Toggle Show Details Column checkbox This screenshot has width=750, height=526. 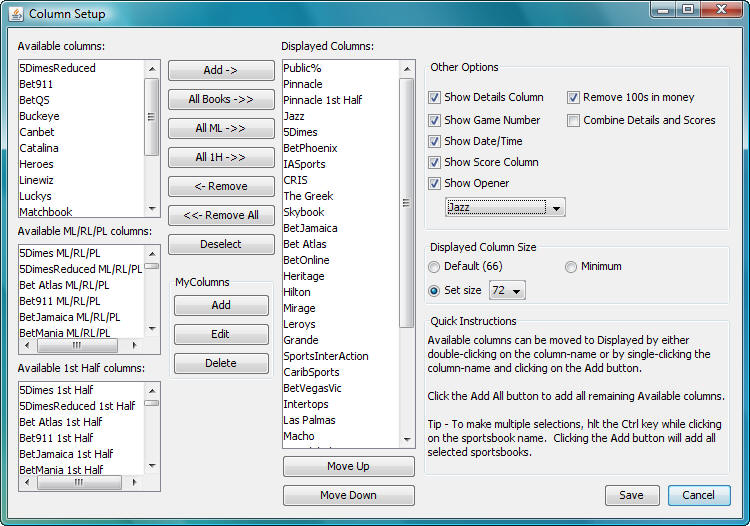pos(434,98)
